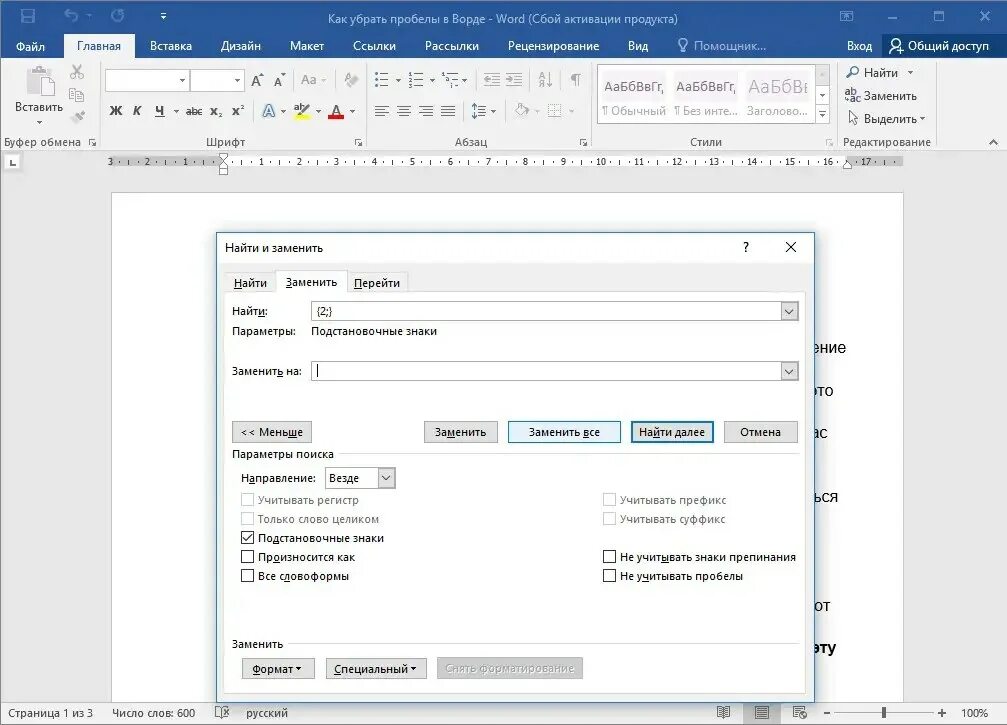This screenshot has height=725, width=1007.
Task: Toggle paragraph marks ¶ icon
Action: click(576, 80)
